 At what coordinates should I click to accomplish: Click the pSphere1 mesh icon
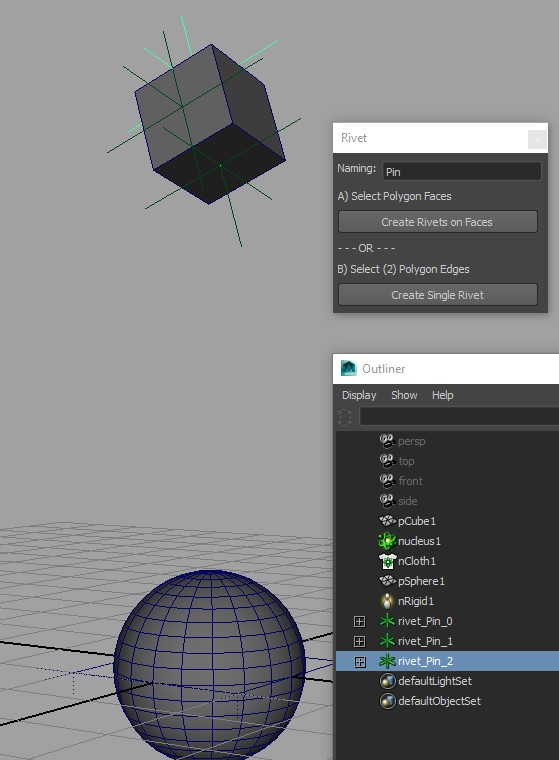click(x=387, y=581)
